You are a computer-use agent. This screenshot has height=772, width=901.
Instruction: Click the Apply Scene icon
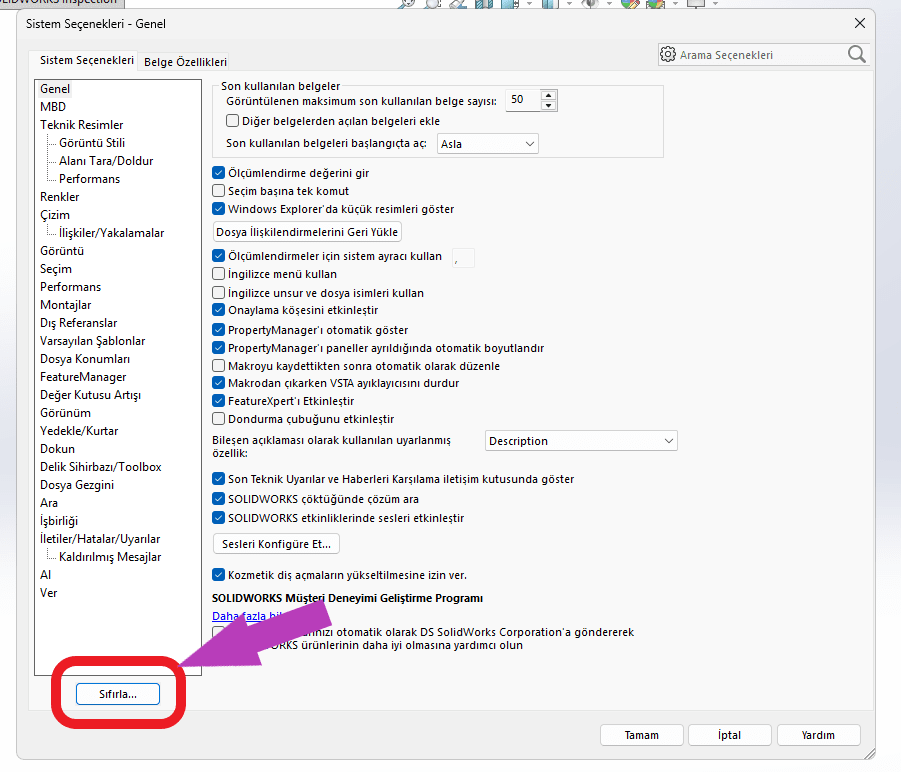pyautogui.click(x=656, y=5)
